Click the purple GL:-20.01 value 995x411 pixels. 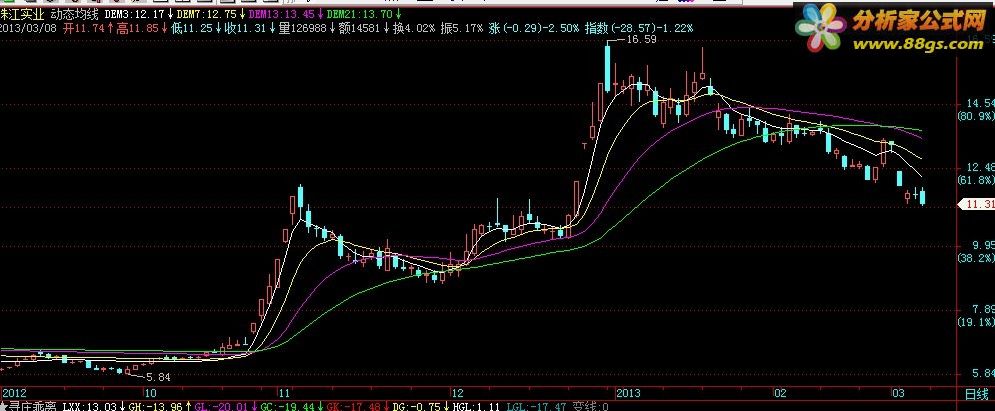pos(223,407)
